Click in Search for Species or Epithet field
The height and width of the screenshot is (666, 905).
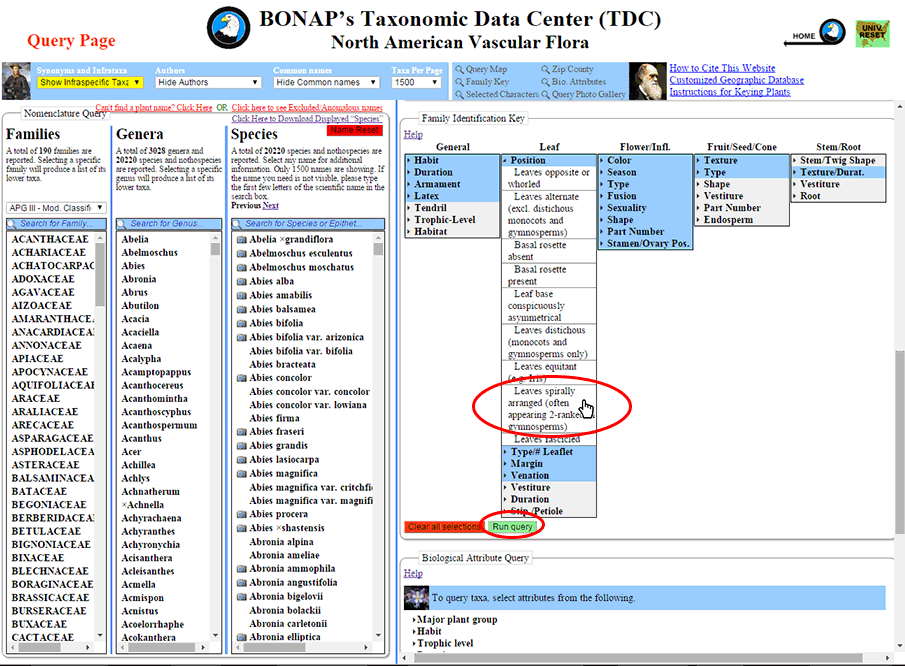[x=308, y=224]
